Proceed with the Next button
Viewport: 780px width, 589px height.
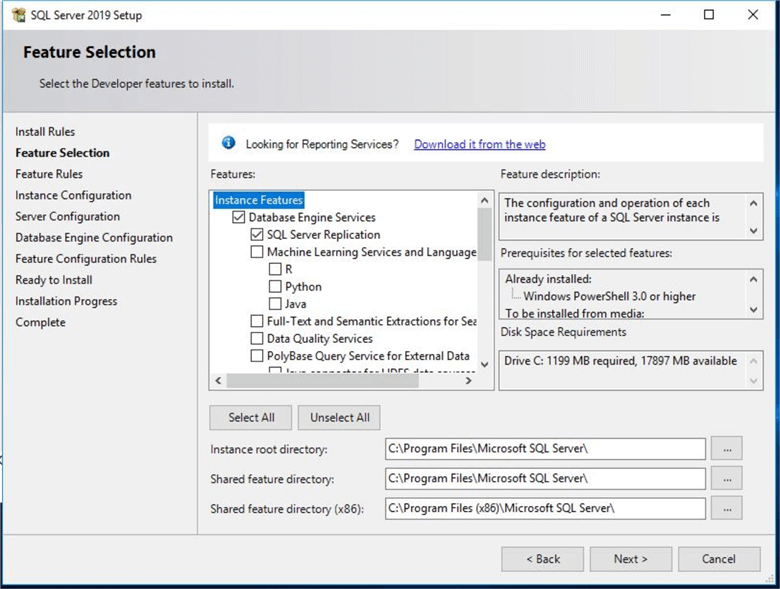tap(630, 559)
